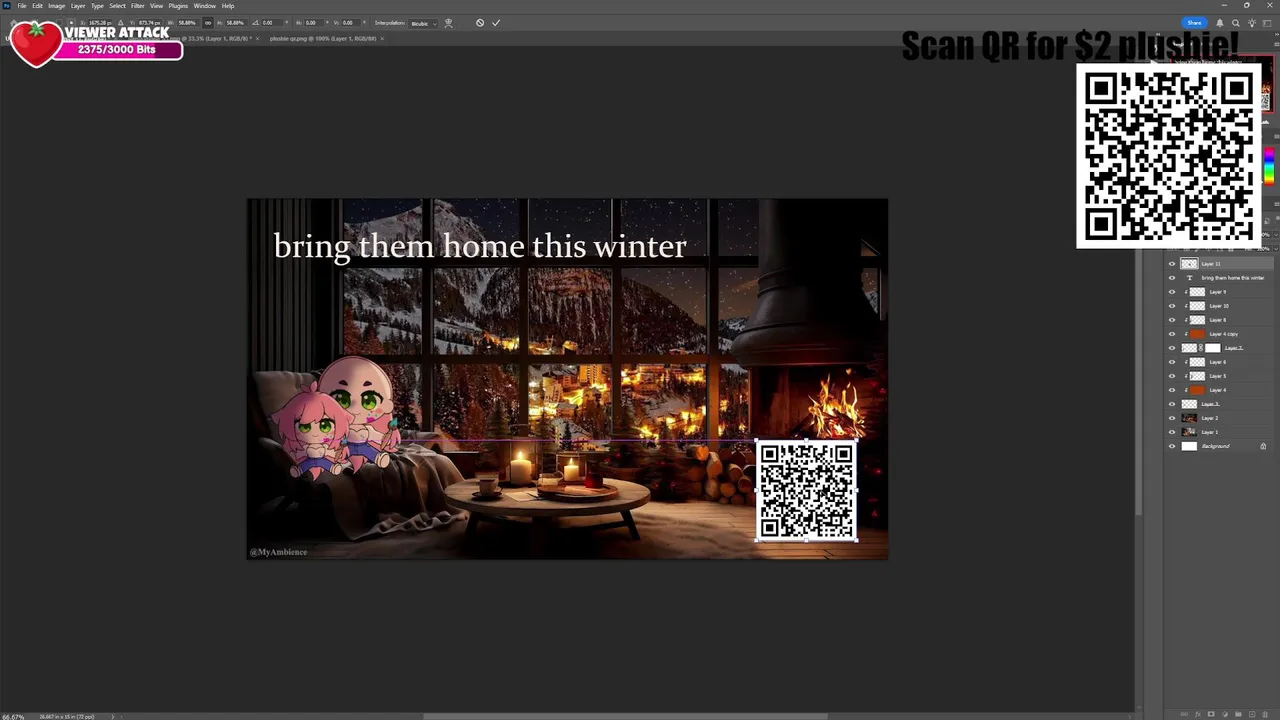Viewport: 1280px width, 720px height.
Task: Select the Layer 1 row
Action: click(1220, 432)
